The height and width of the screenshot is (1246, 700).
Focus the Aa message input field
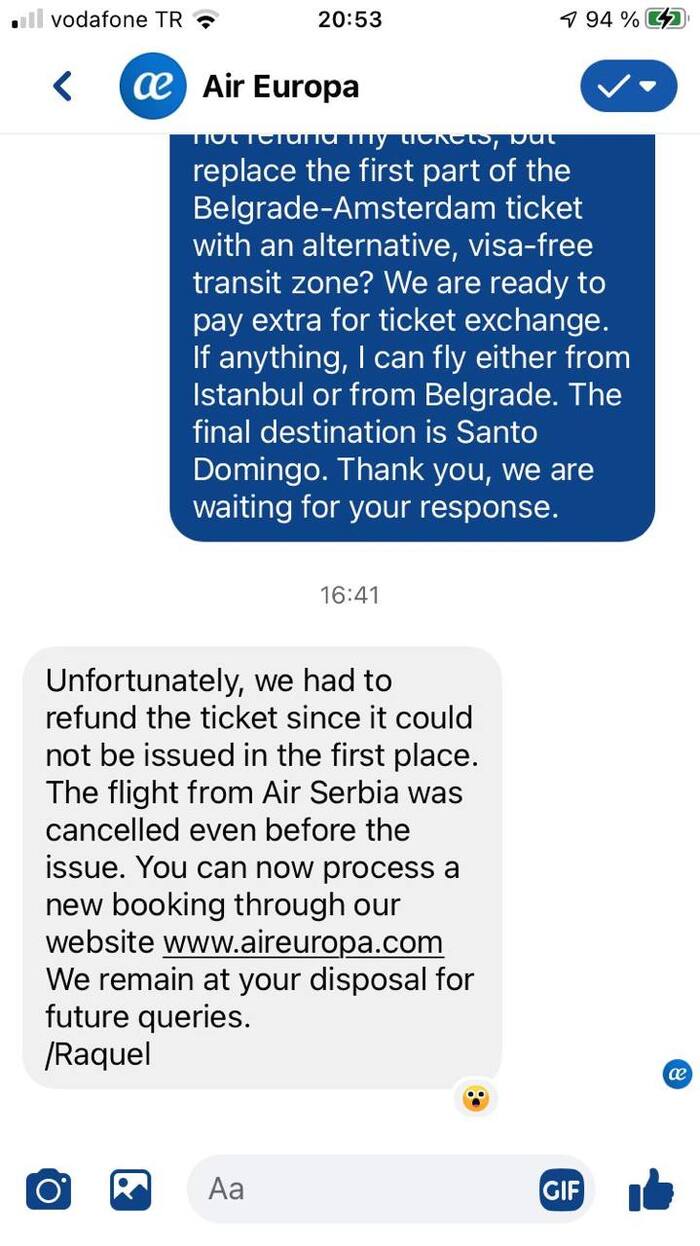pyautogui.click(x=360, y=1190)
